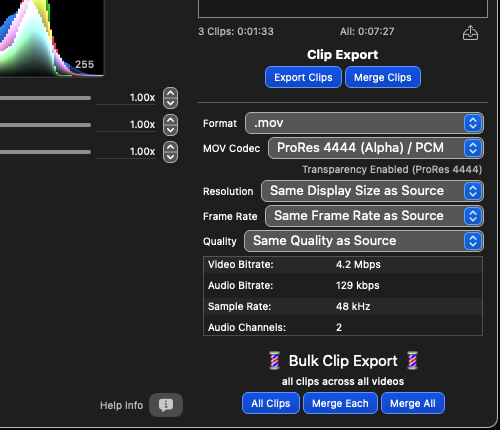Screen dimensions: 500x430
Task: Open the Frame Rate dropdown
Action: pyautogui.click(x=374, y=216)
